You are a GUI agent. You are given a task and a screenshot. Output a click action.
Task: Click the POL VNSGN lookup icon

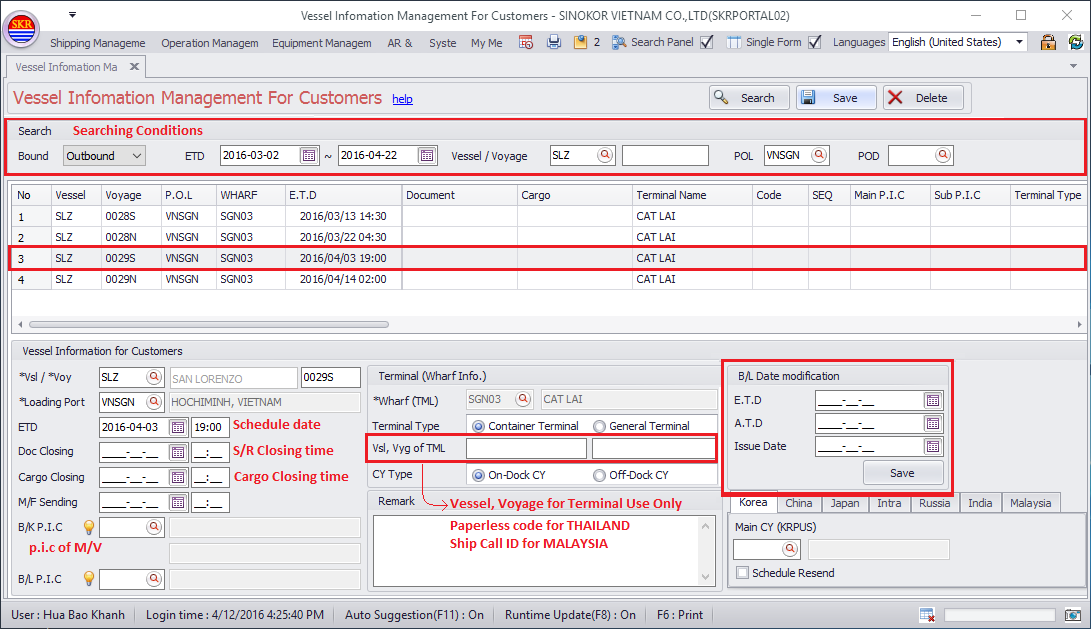click(x=819, y=155)
